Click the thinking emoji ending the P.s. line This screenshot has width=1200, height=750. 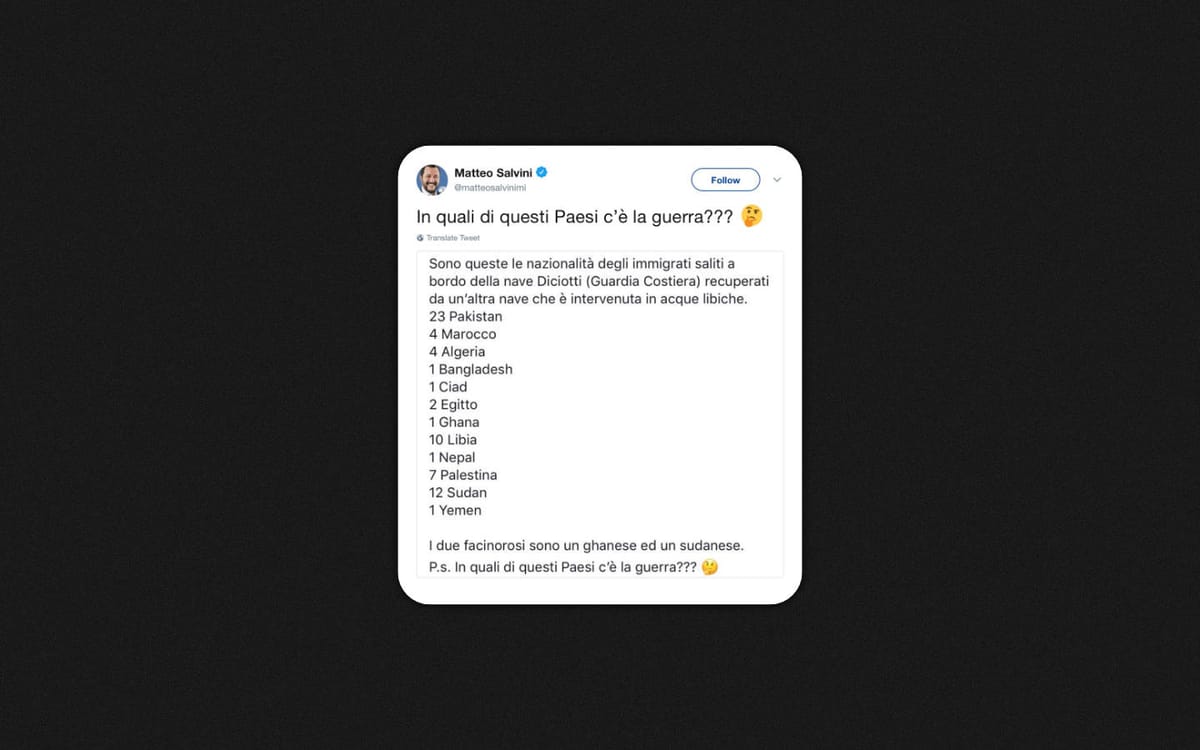tap(710, 567)
